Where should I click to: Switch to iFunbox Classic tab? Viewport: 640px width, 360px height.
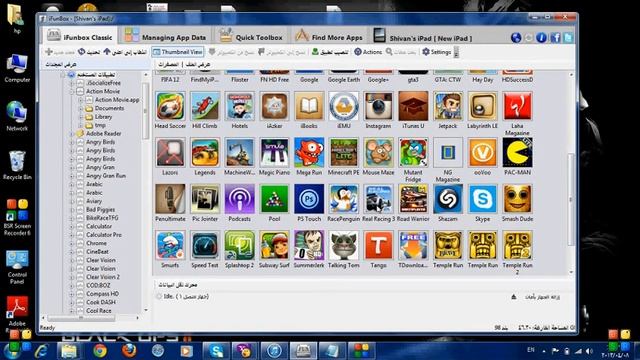pos(79,37)
